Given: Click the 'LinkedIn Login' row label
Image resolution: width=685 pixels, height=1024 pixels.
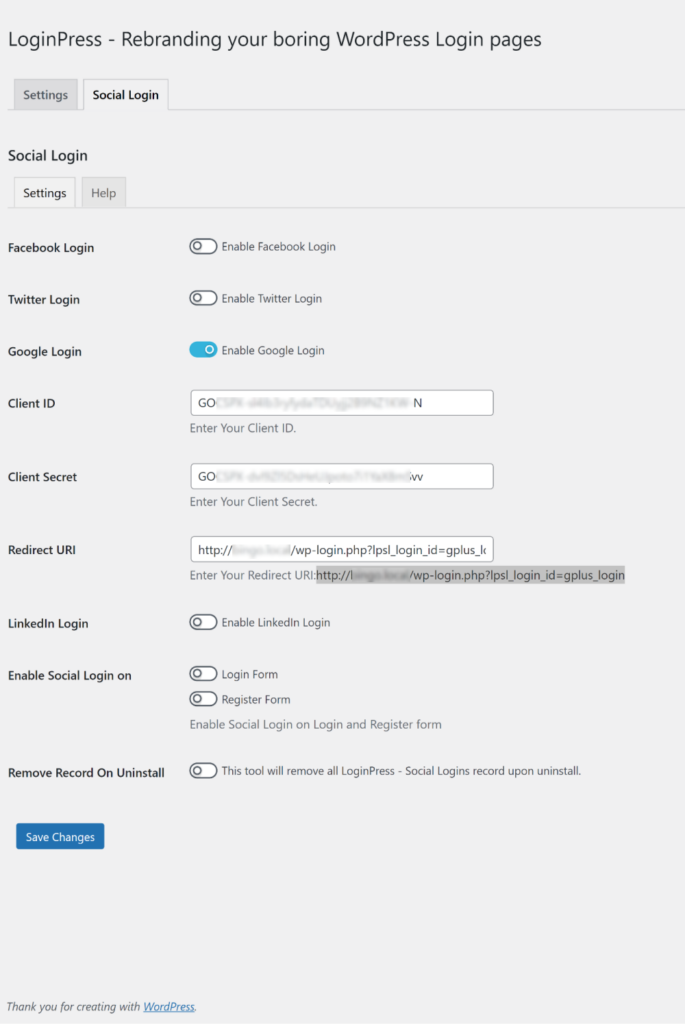Looking at the screenshot, I should click(48, 623).
